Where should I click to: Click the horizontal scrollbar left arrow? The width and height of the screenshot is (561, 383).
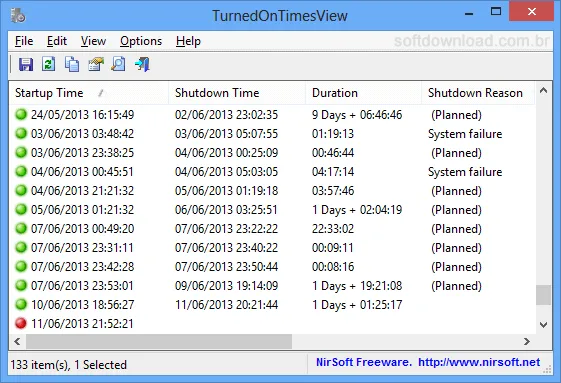click(x=17, y=341)
